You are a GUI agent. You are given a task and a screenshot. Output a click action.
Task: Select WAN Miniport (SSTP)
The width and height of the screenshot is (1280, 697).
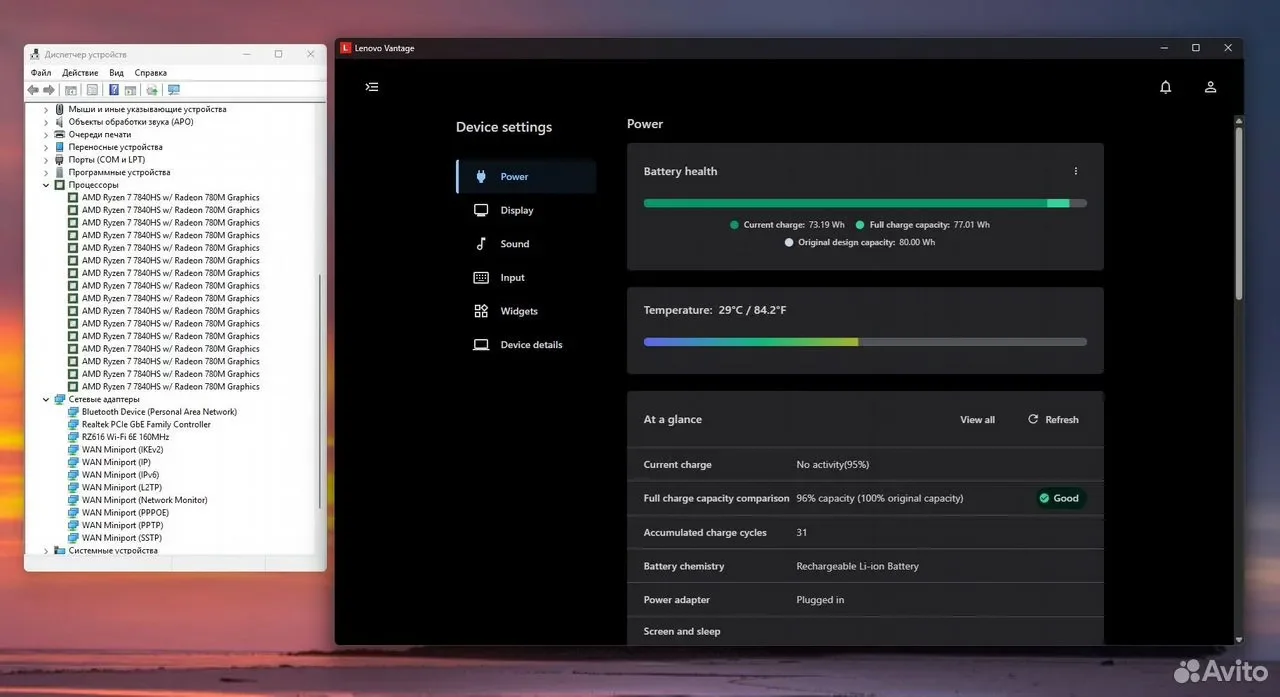(x=121, y=538)
